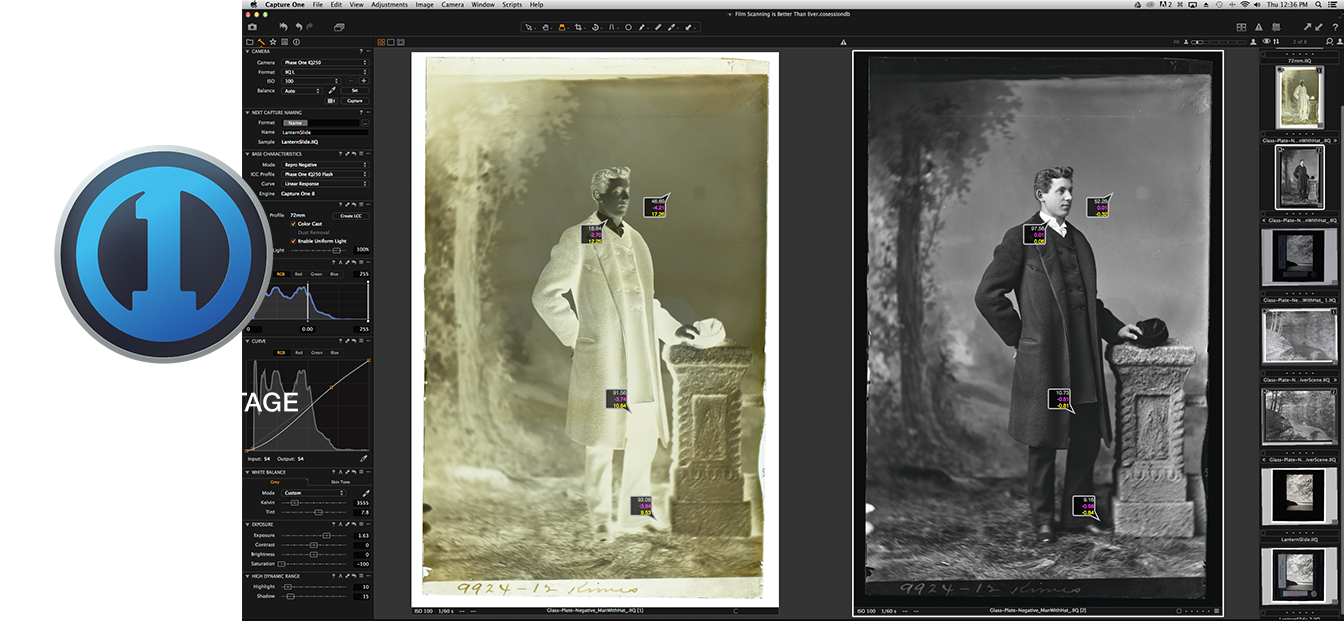Select Green channel tab in Curve panel
This screenshot has height=621, width=1344.
point(317,353)
